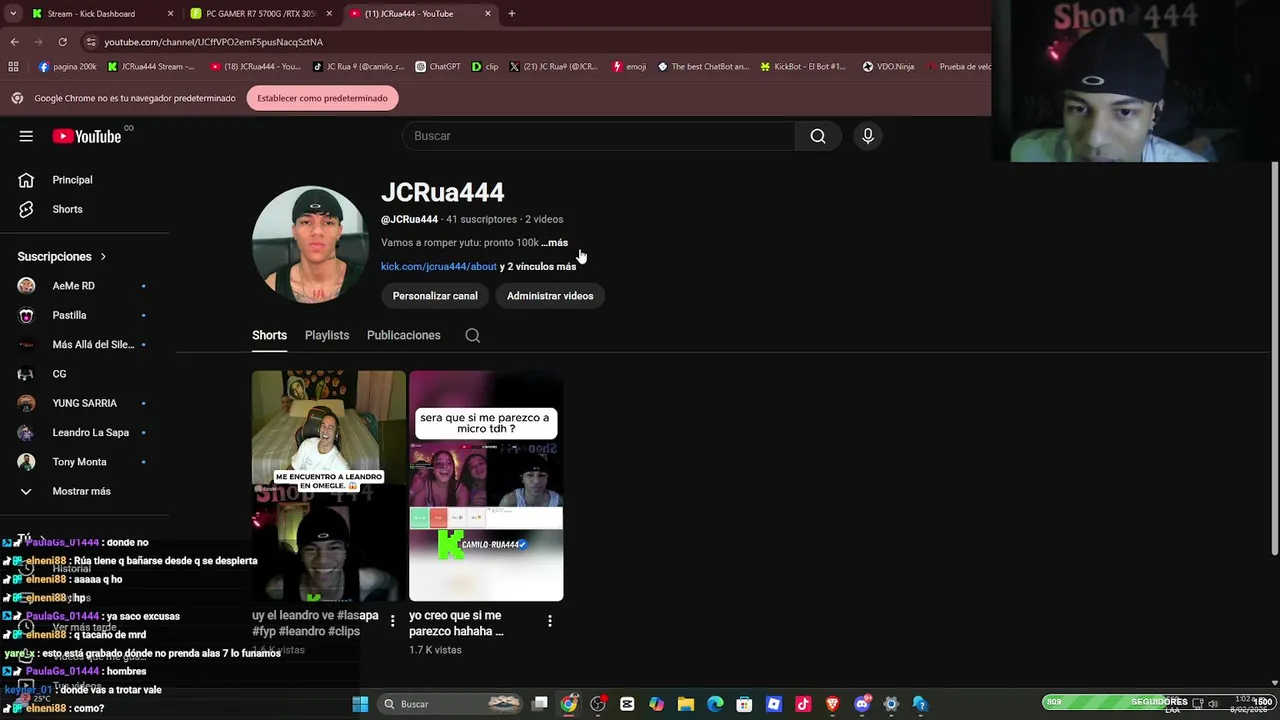Image resolution: width=1280 pixels, height=720 pixels.
Task: Reload the page
Action: click(x=62, y=42)
